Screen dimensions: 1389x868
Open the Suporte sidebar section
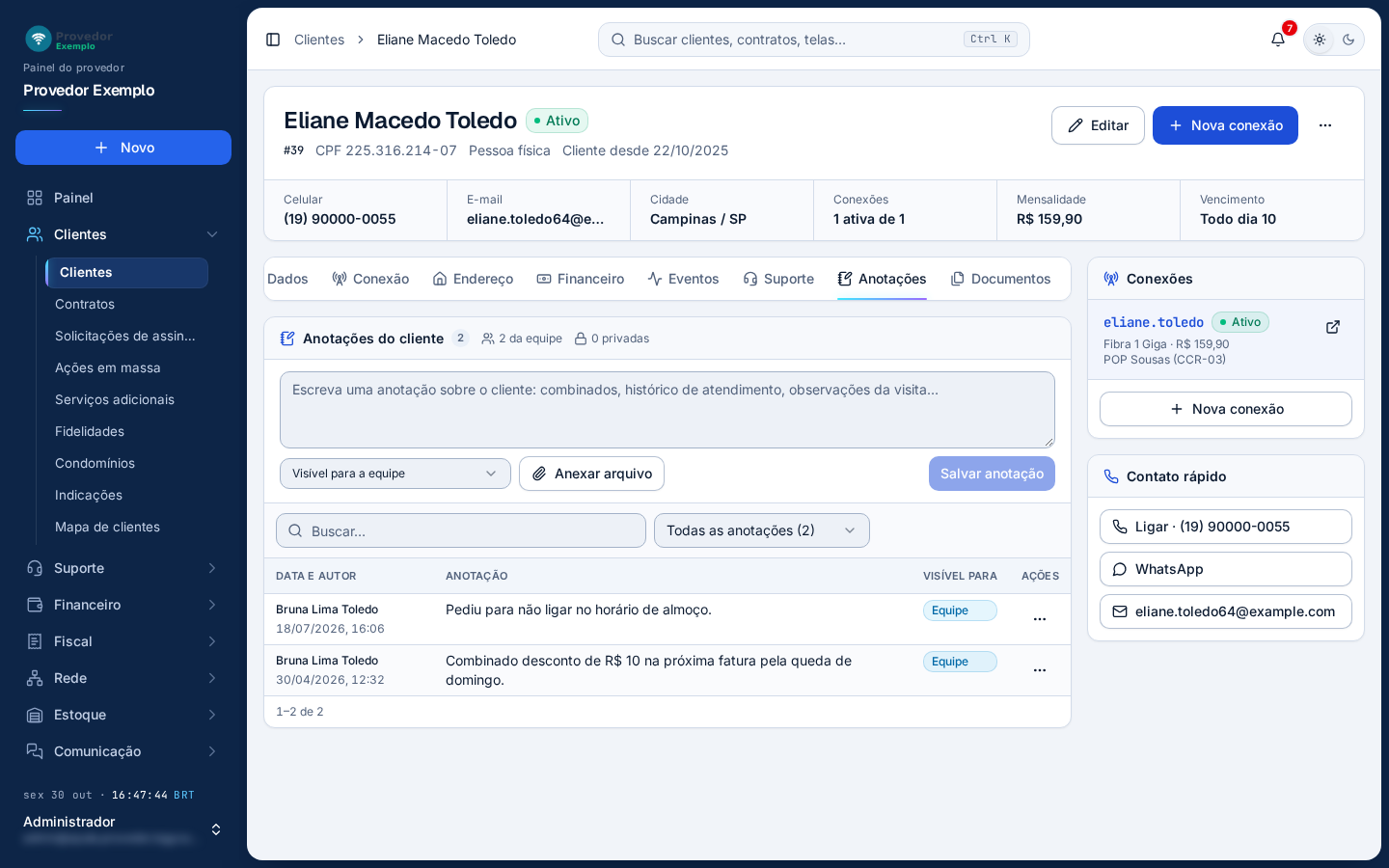tap(123, 568)
